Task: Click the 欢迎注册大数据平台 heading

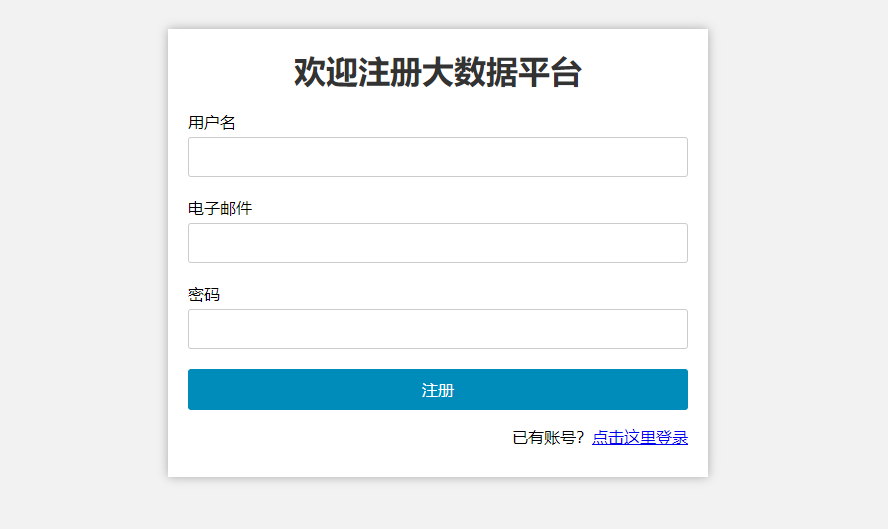Action: [438, 72]
